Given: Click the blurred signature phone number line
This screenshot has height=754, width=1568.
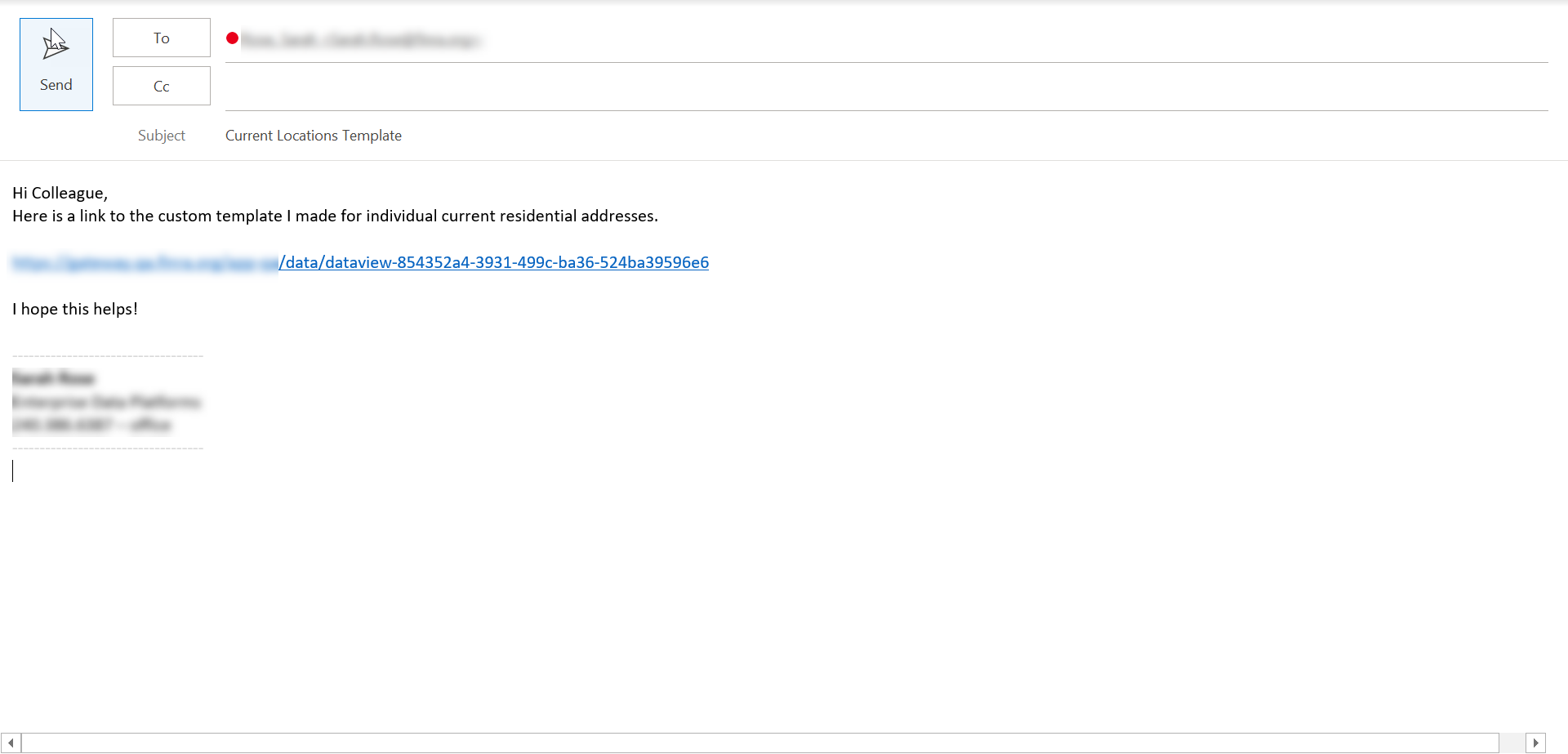Looking at the screenshot, I should tap(91, 425).
